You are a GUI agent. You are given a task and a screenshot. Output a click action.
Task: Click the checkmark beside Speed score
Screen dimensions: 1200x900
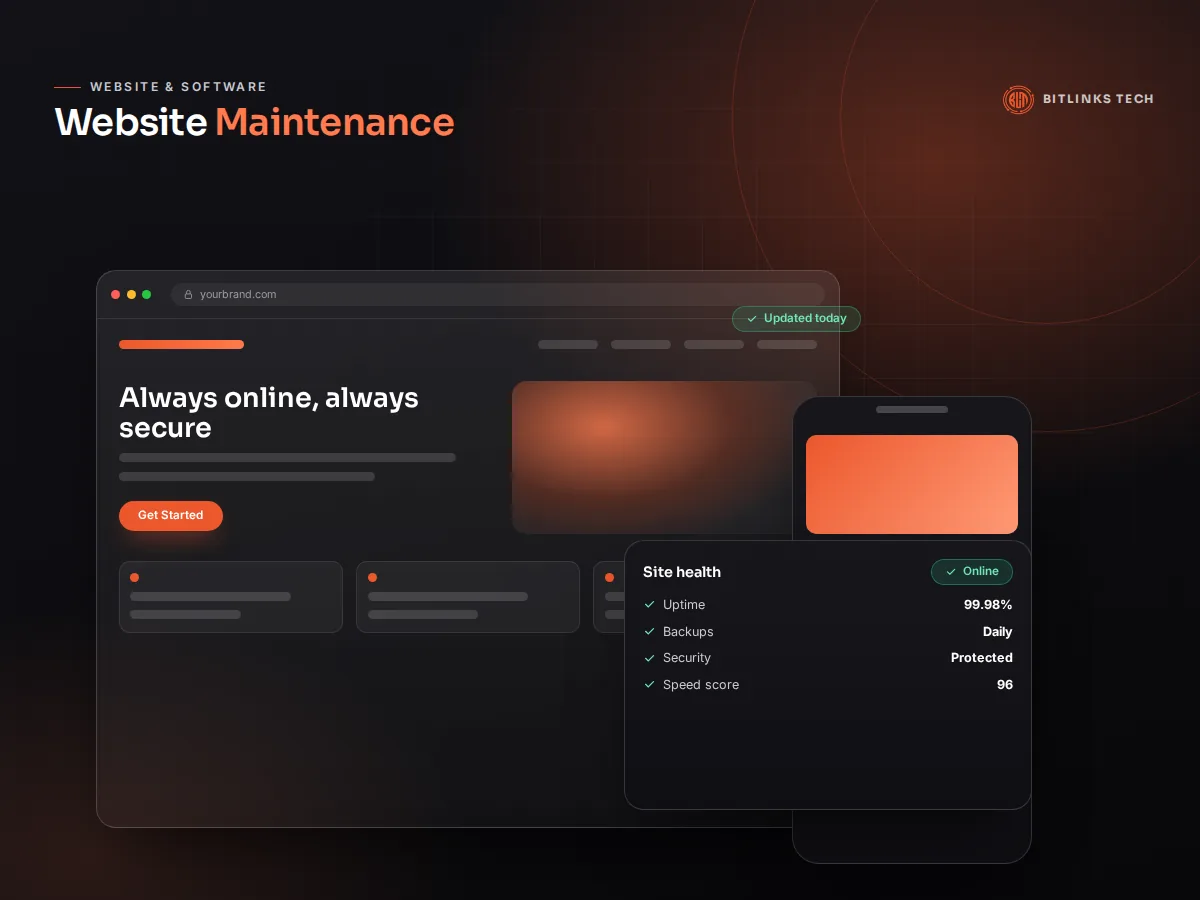pyautogui.click(x=650, y=685)
